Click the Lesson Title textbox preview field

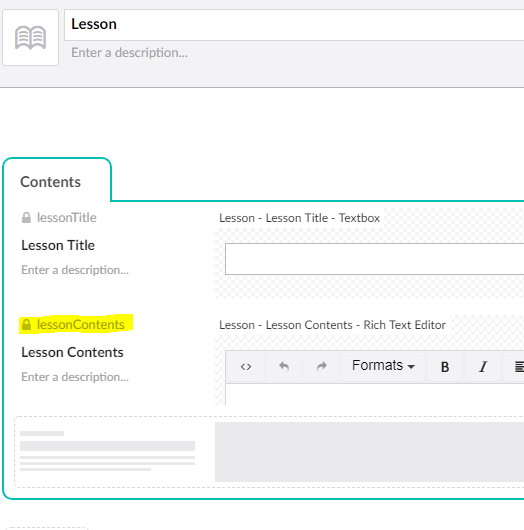click(375, 259)
